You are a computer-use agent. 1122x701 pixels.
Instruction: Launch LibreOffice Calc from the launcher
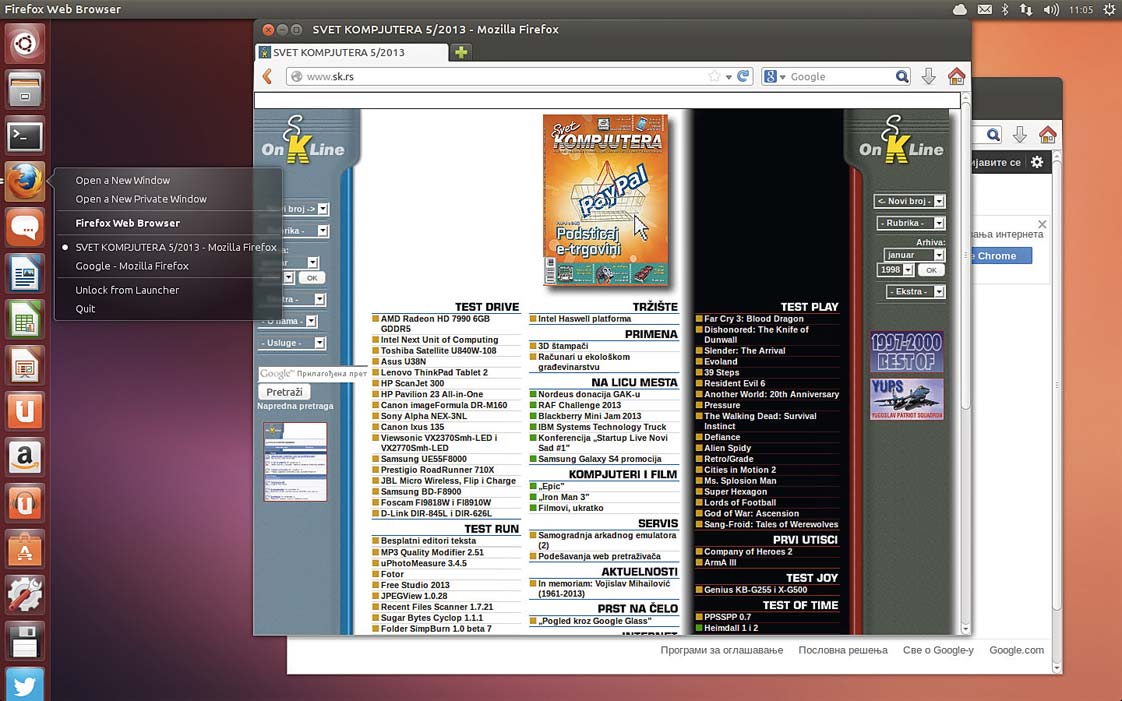(25, 319)
